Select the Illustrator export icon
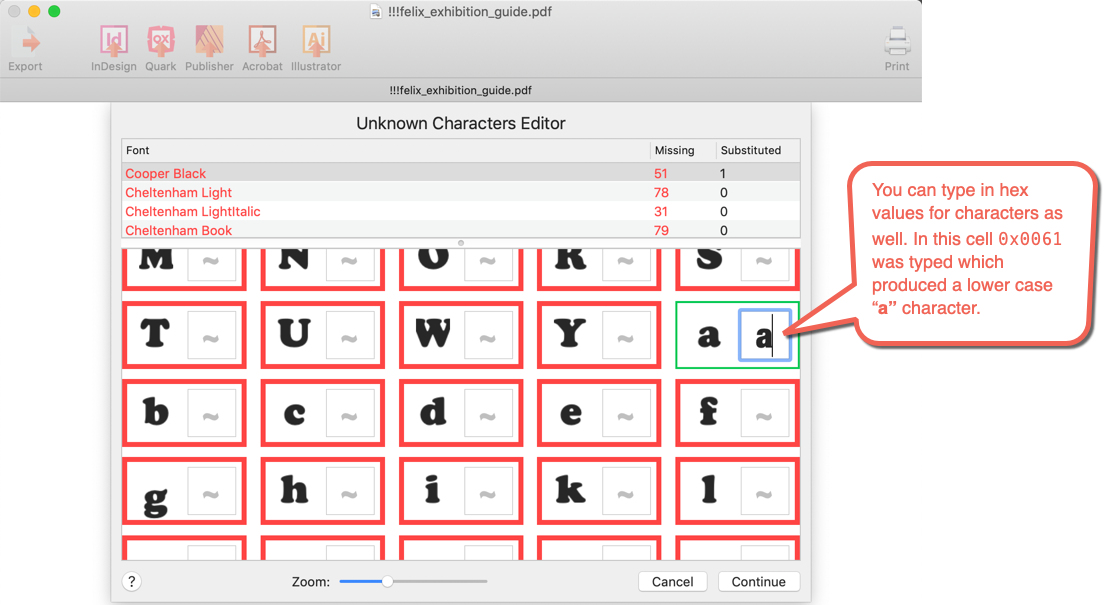This screenshot has width=1104, height=605. 316,40
